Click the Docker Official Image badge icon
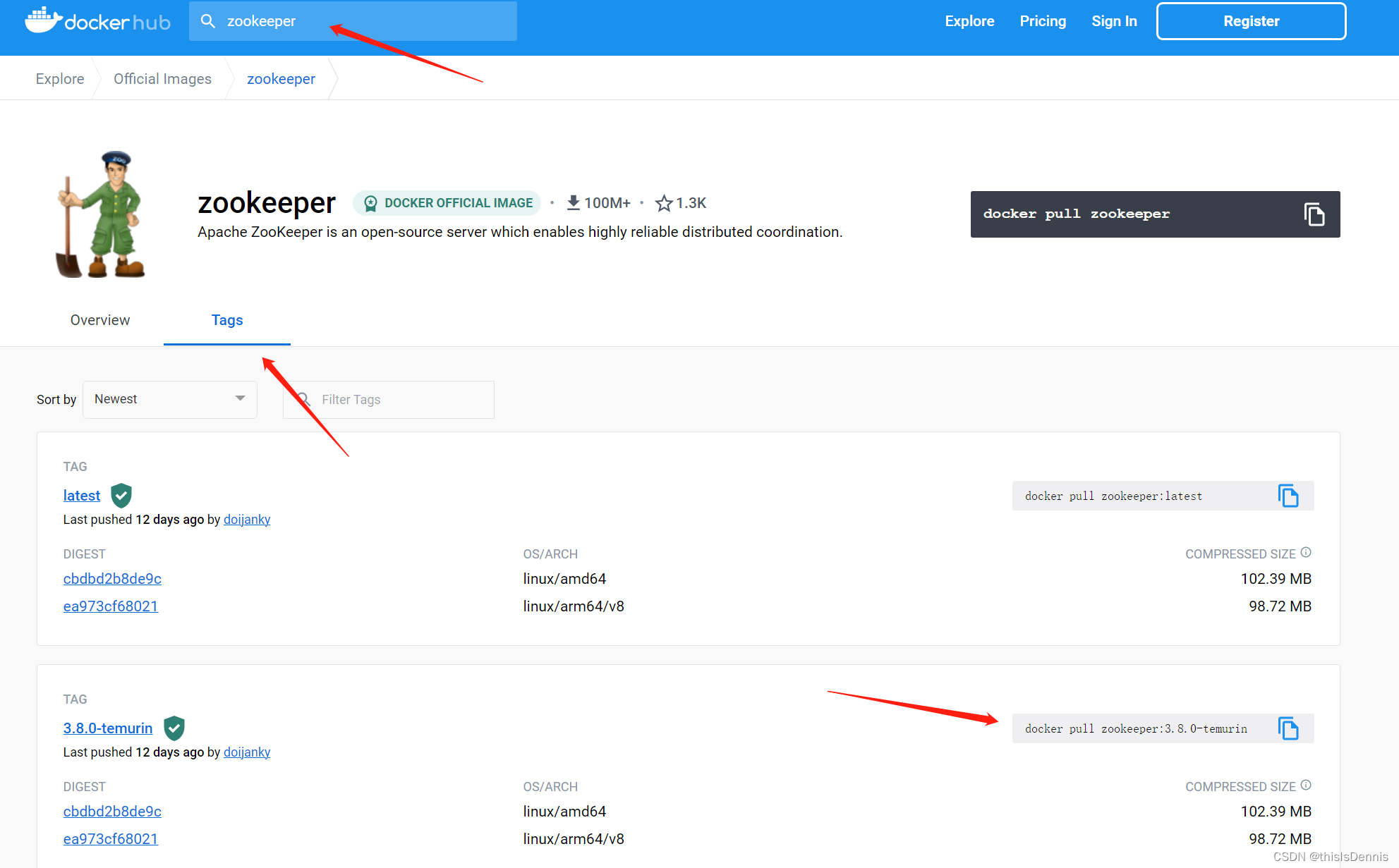The image size is (1399, 868). click(370, 203)
